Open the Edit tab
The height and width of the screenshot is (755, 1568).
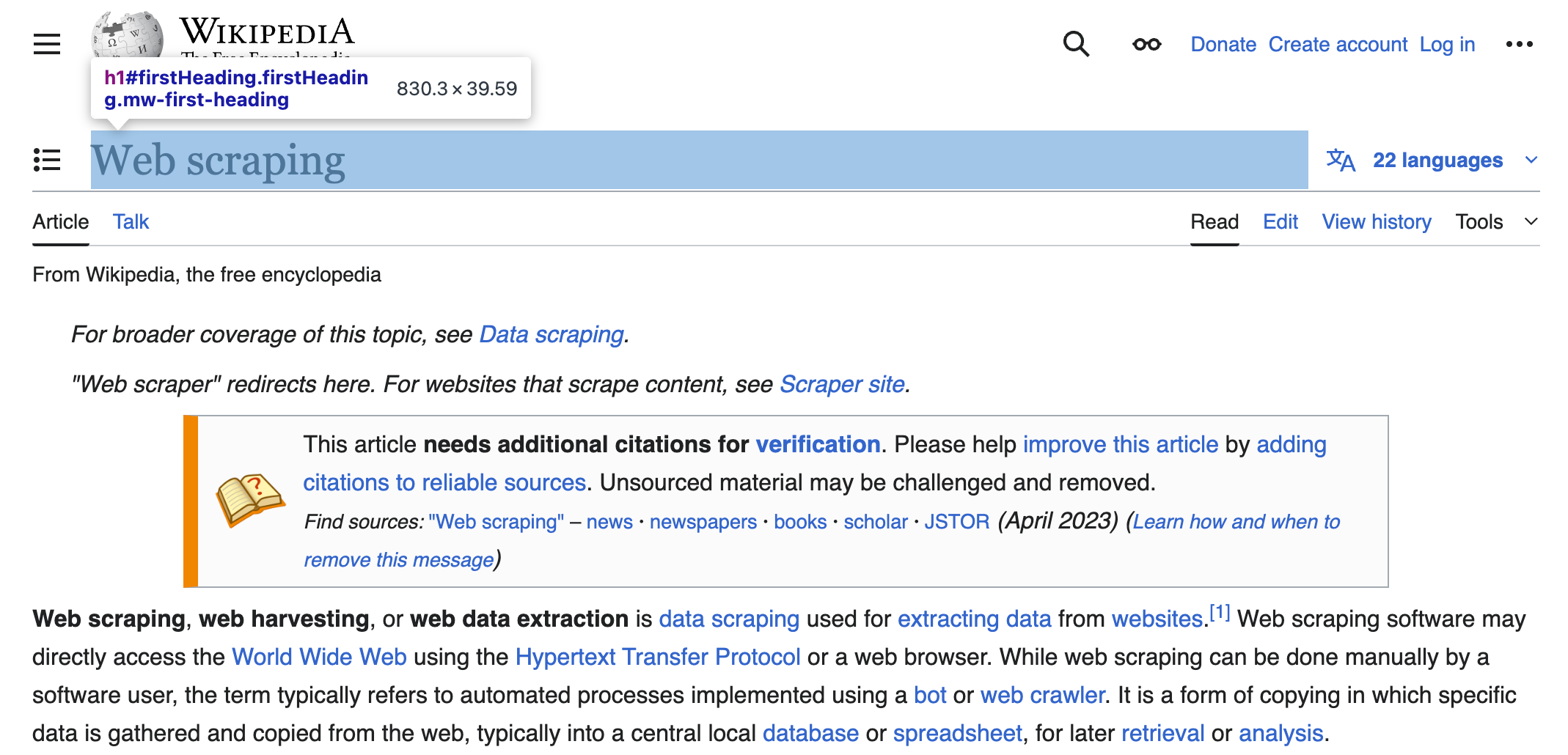pyautogui.click(x=1280, y=221)
